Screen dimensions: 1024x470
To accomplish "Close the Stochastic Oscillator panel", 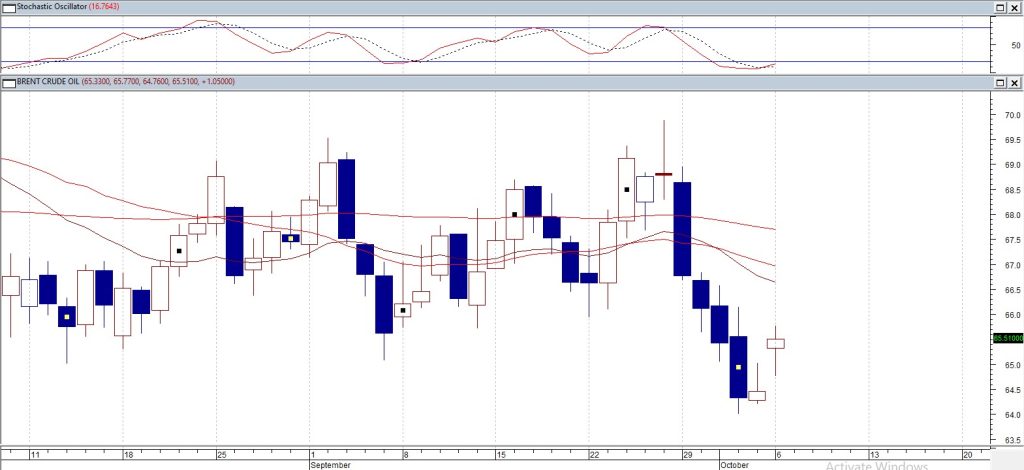I will pyautogui.click(x=1014, y=7).
